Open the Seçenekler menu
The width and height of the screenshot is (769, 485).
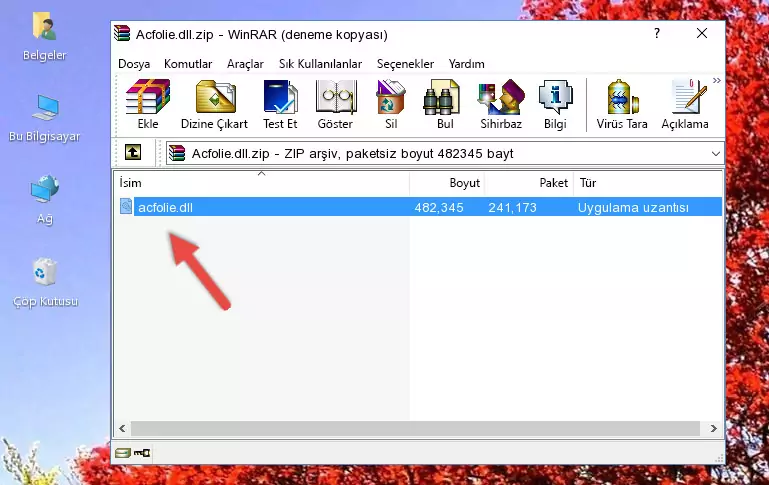[x=405, y=64]
